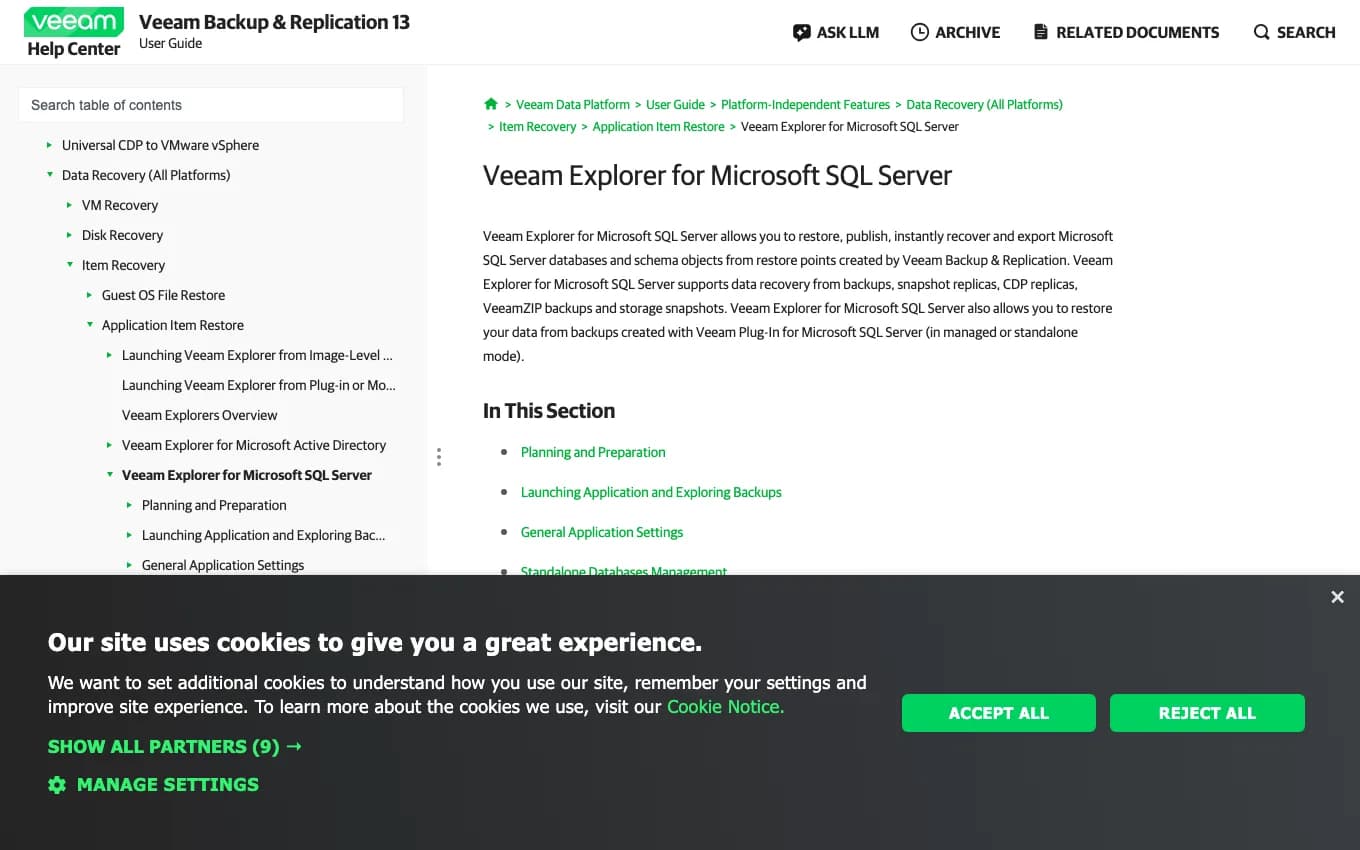Open Launching Veeam Explorer from Plug-in item
The image size is (1360, 850).
click(259, 385)
